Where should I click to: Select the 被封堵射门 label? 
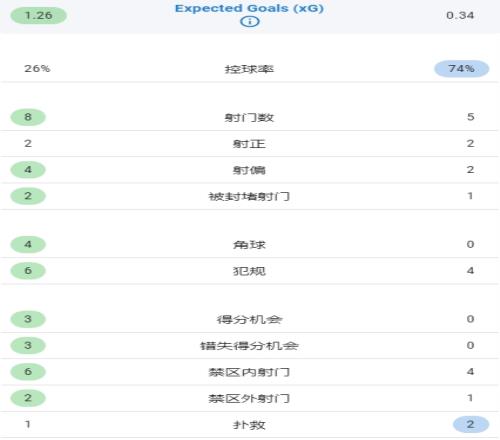(249, 196)
